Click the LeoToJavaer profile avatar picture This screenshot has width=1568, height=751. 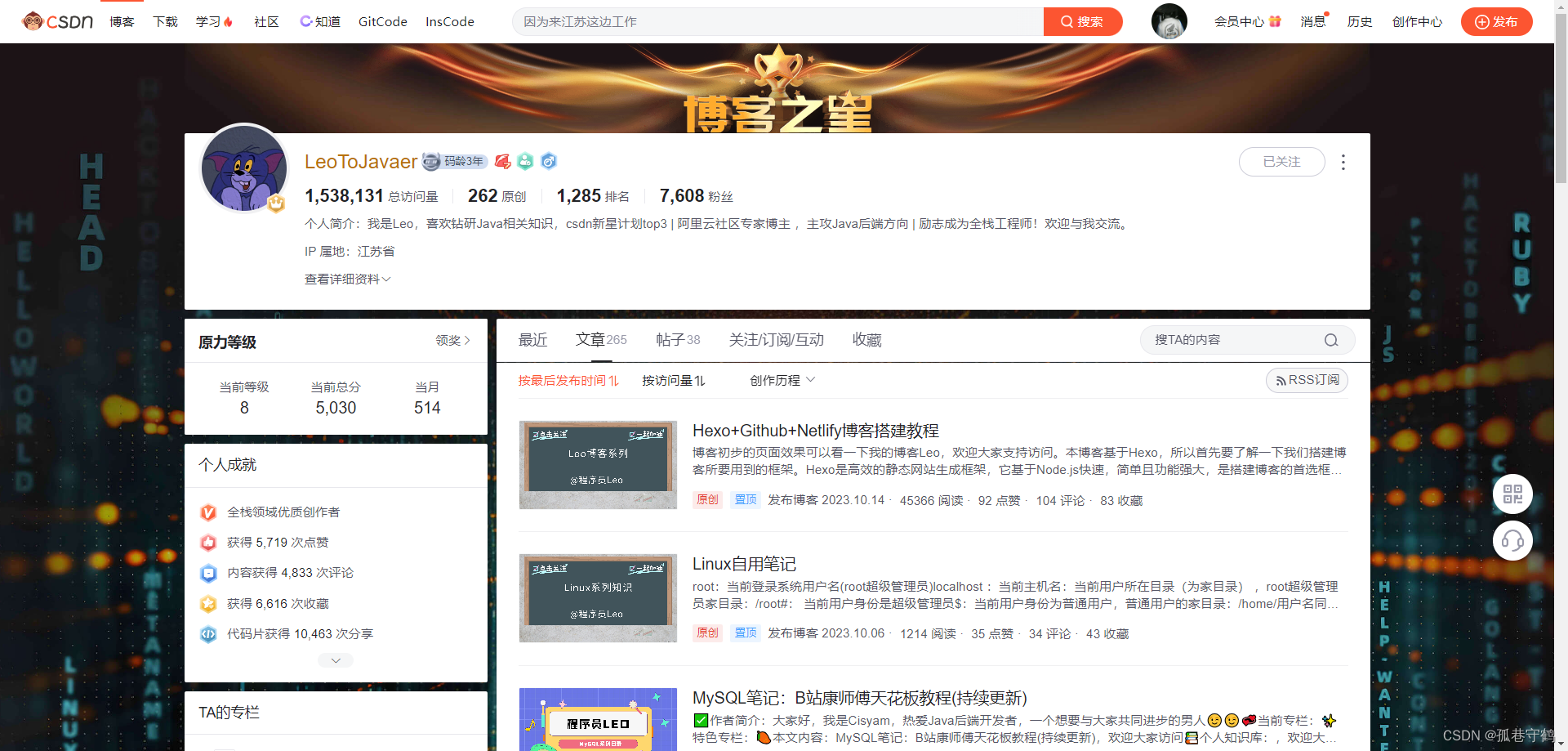(x=244, y=168)
